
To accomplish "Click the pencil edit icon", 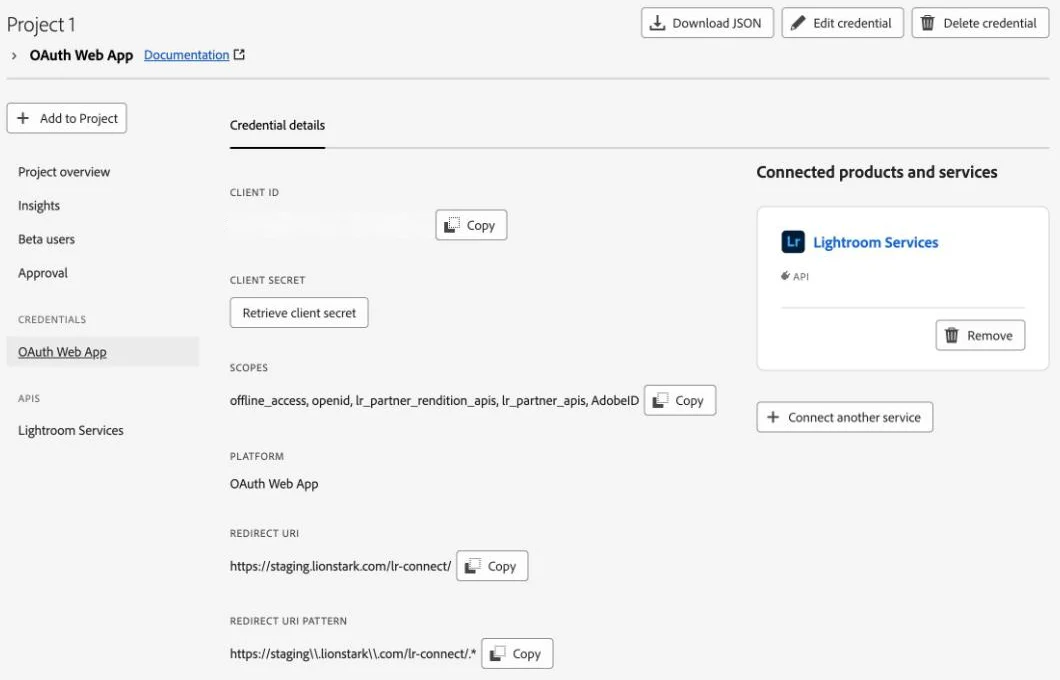I will point(798,23).
